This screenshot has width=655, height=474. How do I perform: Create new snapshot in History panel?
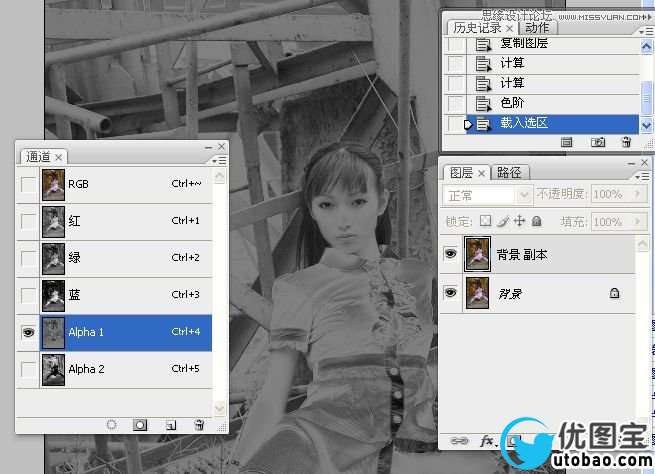[597, 143]
